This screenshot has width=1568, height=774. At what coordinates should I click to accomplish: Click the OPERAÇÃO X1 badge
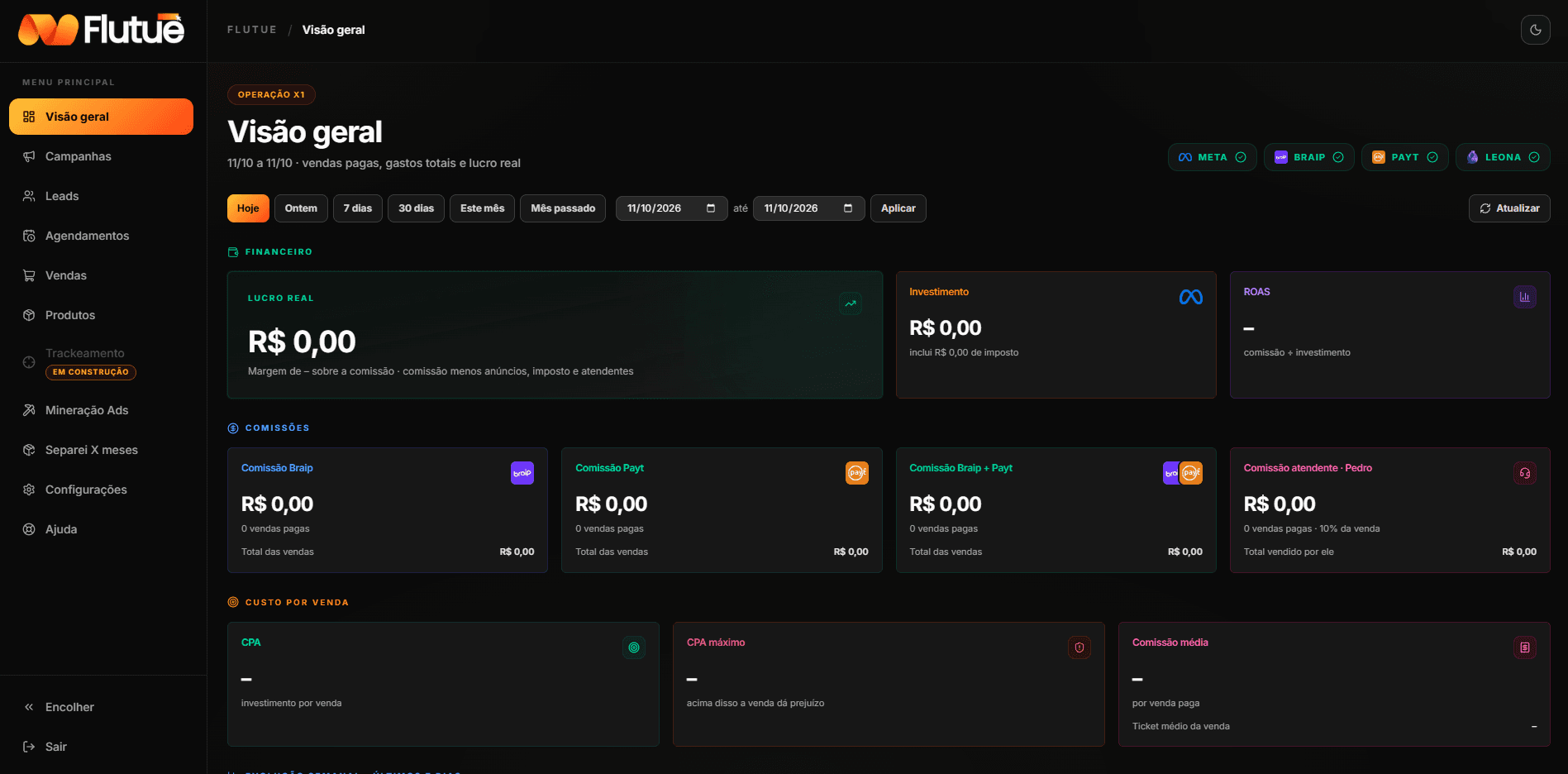(271, 94)
